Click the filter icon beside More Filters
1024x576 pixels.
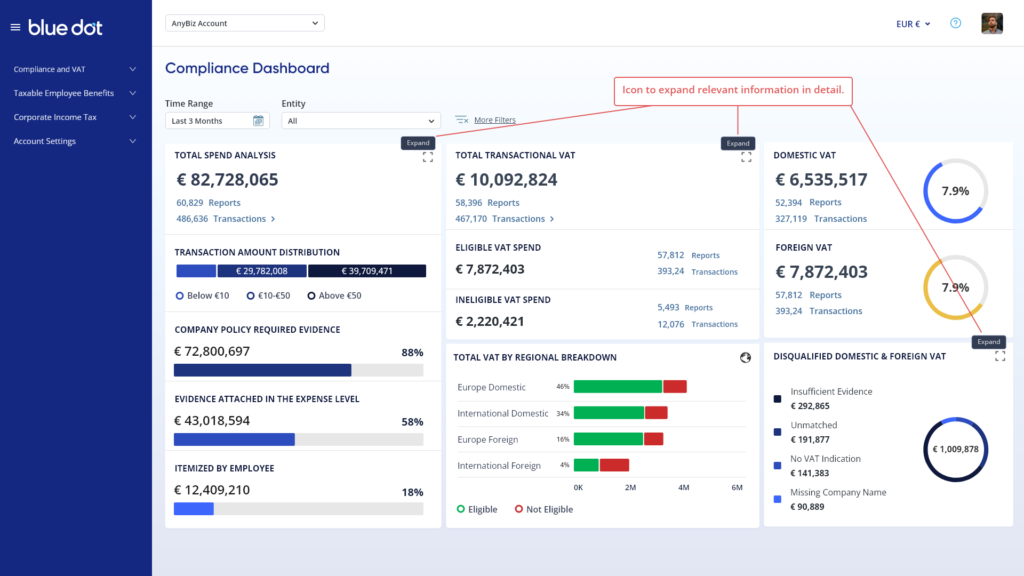(461, 120)
